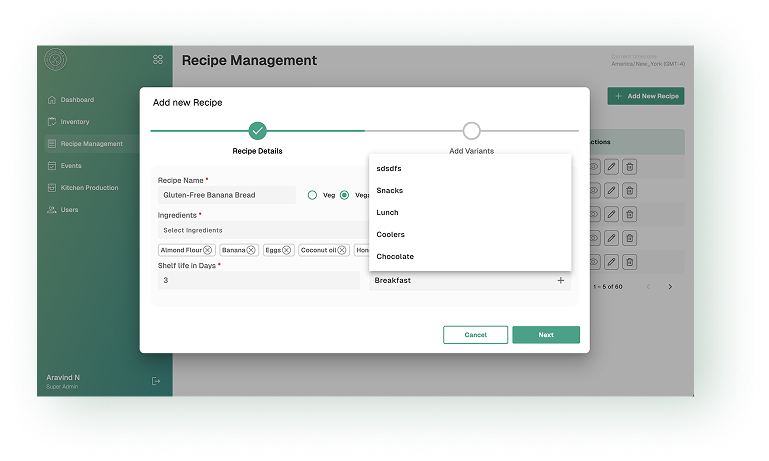Click the logout icon next to Aravind N
This screenshot has width=769, height=461.
coord(155,381)
